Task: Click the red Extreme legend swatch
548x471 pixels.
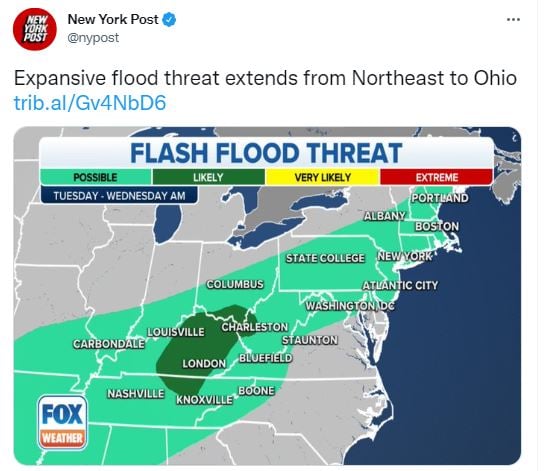Action: pos(436,177)
